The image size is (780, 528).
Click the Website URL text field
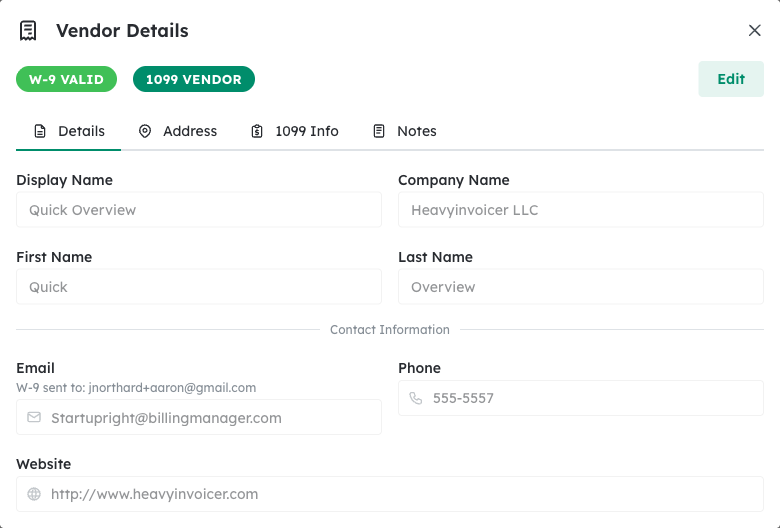coord(400,494)
